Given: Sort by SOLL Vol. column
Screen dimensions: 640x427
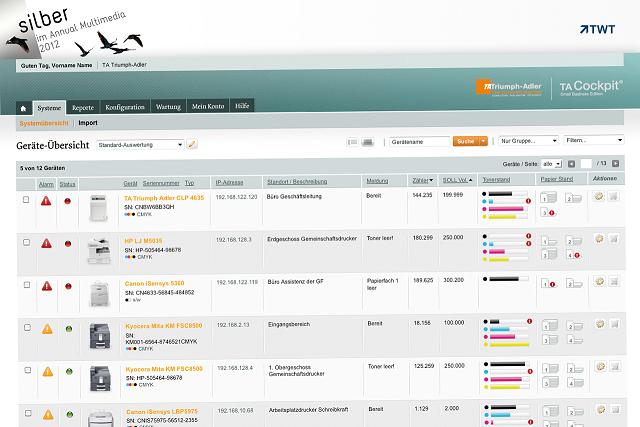Looking at the screenshot, I should (457, 180).
